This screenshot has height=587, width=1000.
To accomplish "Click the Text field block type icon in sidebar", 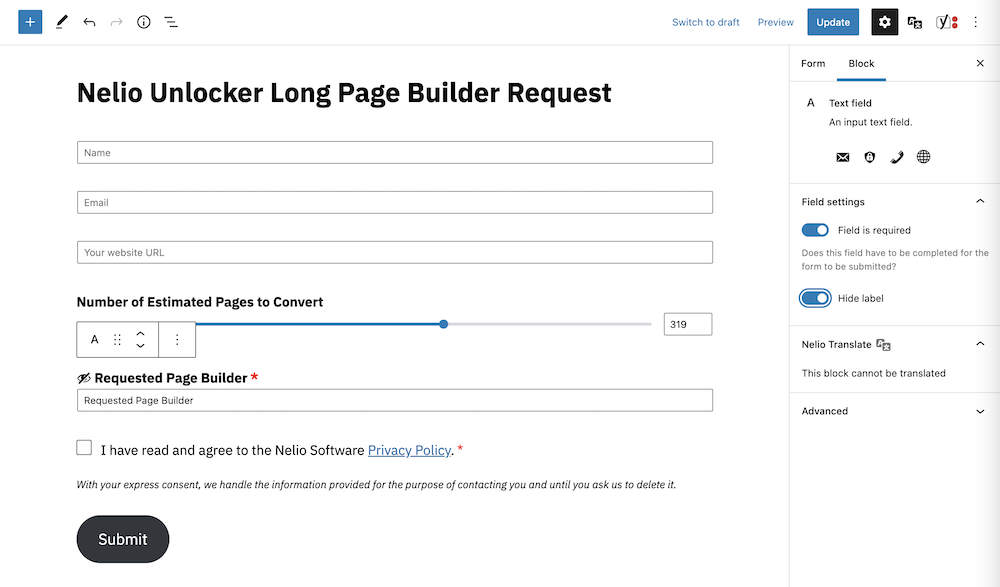I will tap(811, 103).
